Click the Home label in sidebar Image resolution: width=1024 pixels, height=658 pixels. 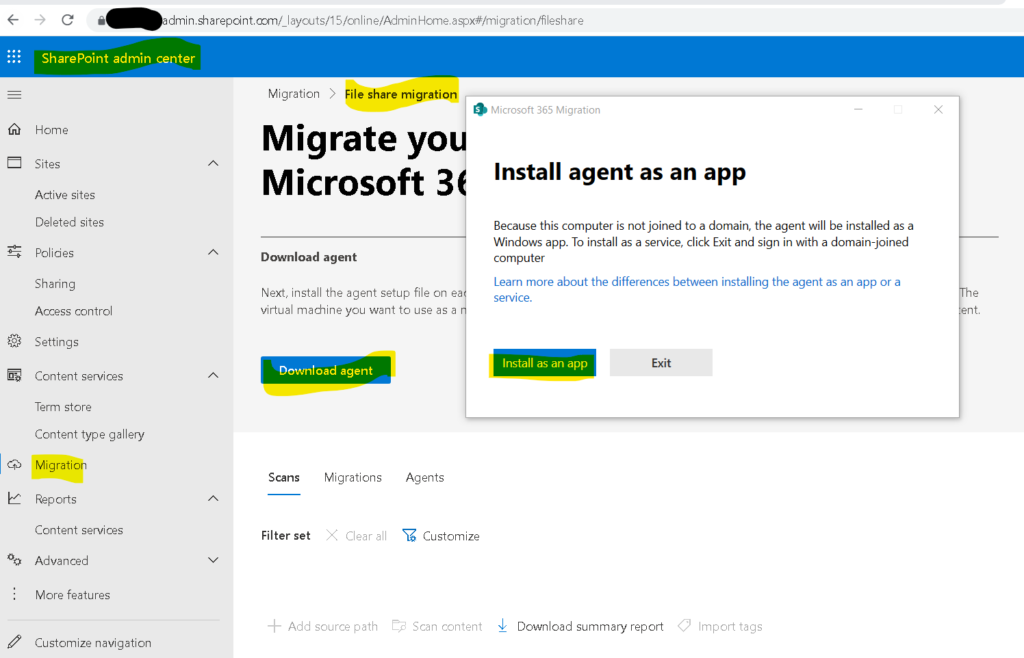coord(52,129)
